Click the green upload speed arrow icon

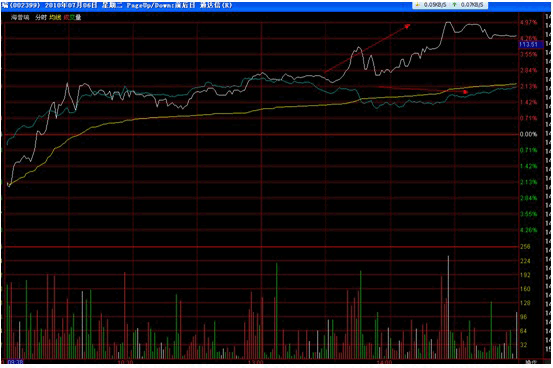click(454, 5)
